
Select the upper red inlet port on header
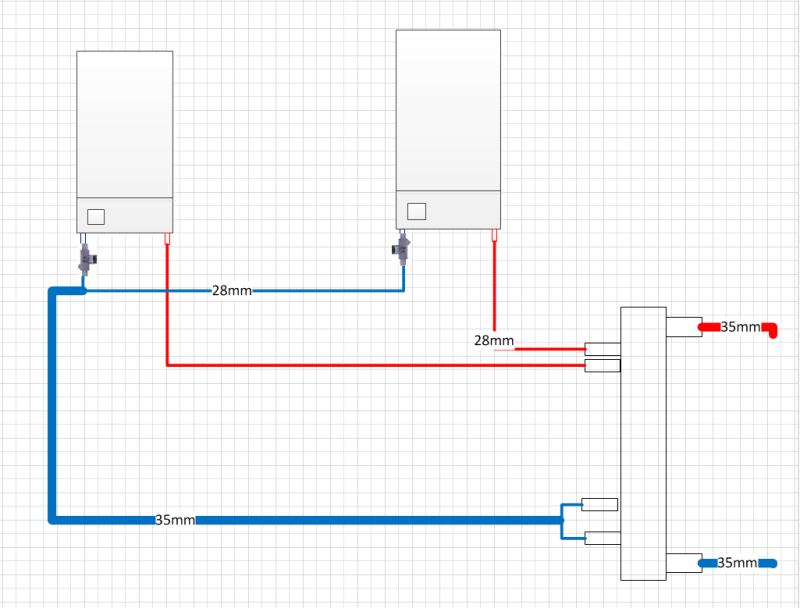pos(602,349)
